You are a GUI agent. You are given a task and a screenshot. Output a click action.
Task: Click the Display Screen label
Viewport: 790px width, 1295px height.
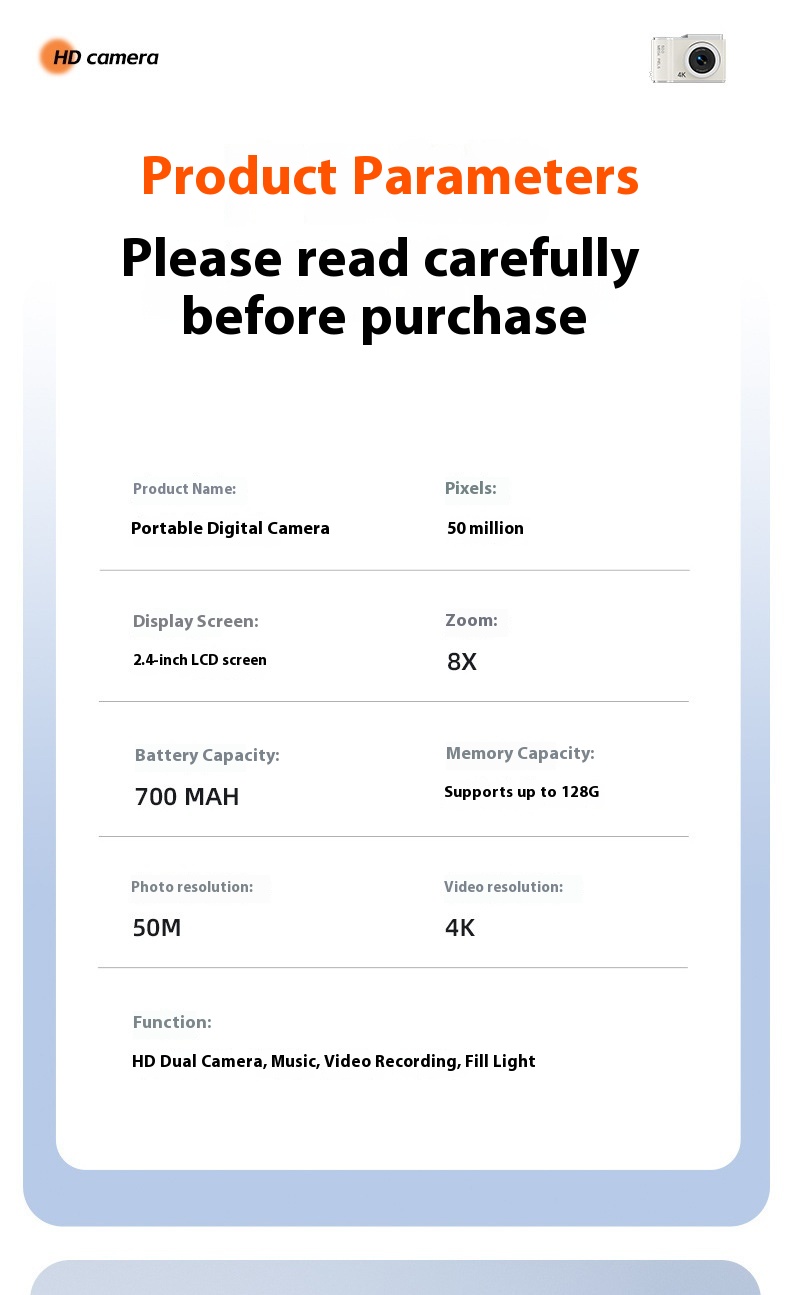coord(195,621)
